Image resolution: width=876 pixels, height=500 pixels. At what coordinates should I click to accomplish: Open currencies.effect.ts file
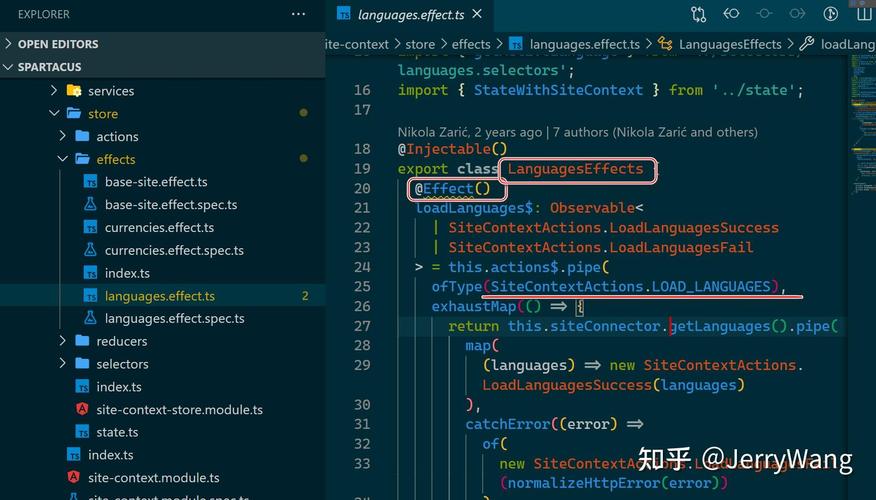pyautogui.click(x=159, y=227)
